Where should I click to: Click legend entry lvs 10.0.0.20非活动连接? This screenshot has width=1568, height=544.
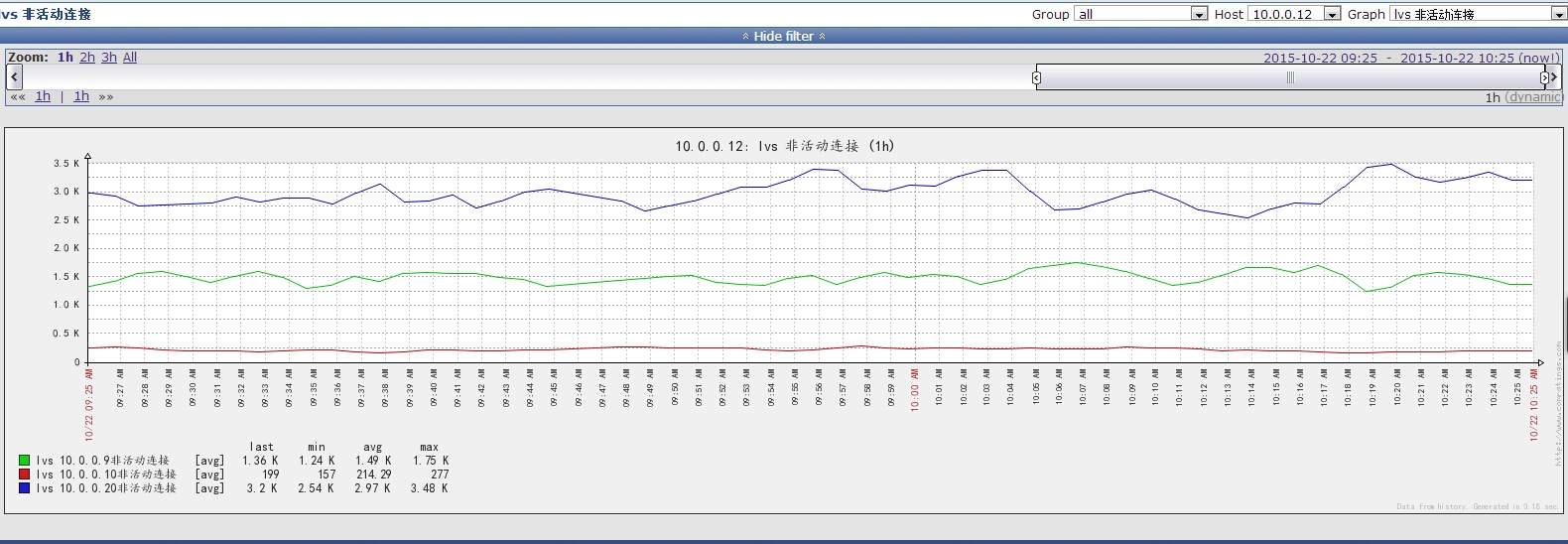(106, 488)
